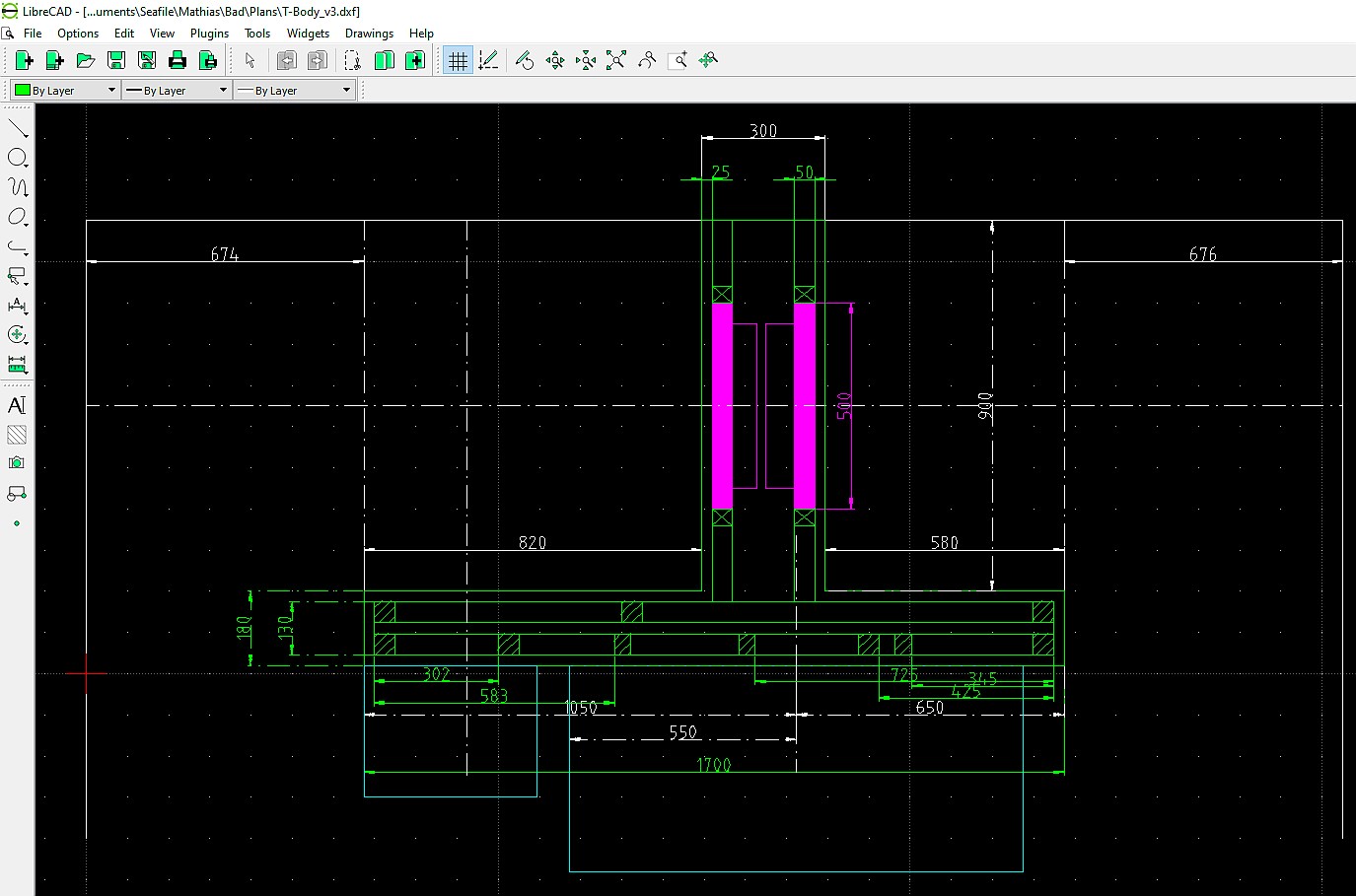
Task: Click the 580 dimension label
Action: coord(945,543)
